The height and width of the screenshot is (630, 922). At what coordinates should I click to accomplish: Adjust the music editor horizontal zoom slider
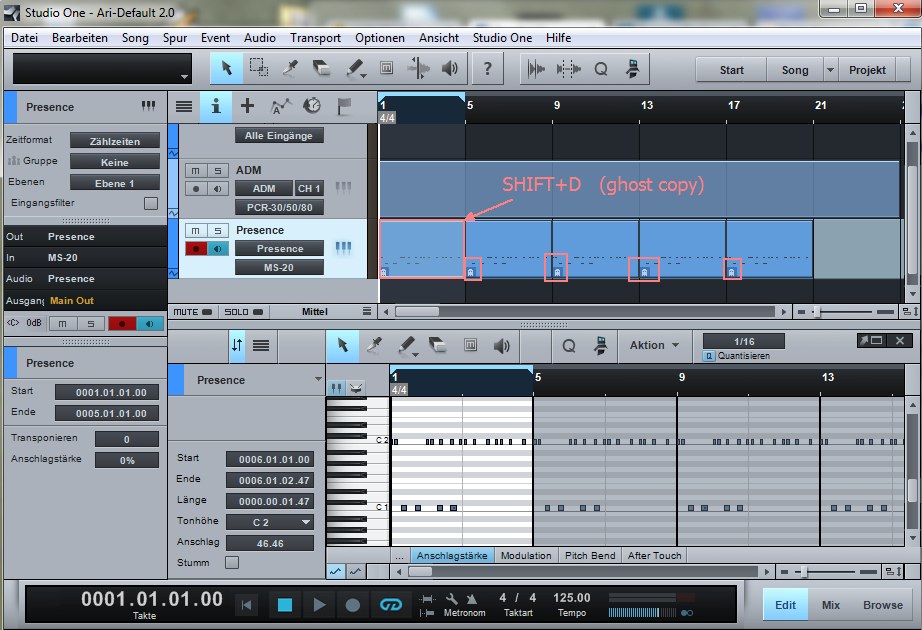803,571
